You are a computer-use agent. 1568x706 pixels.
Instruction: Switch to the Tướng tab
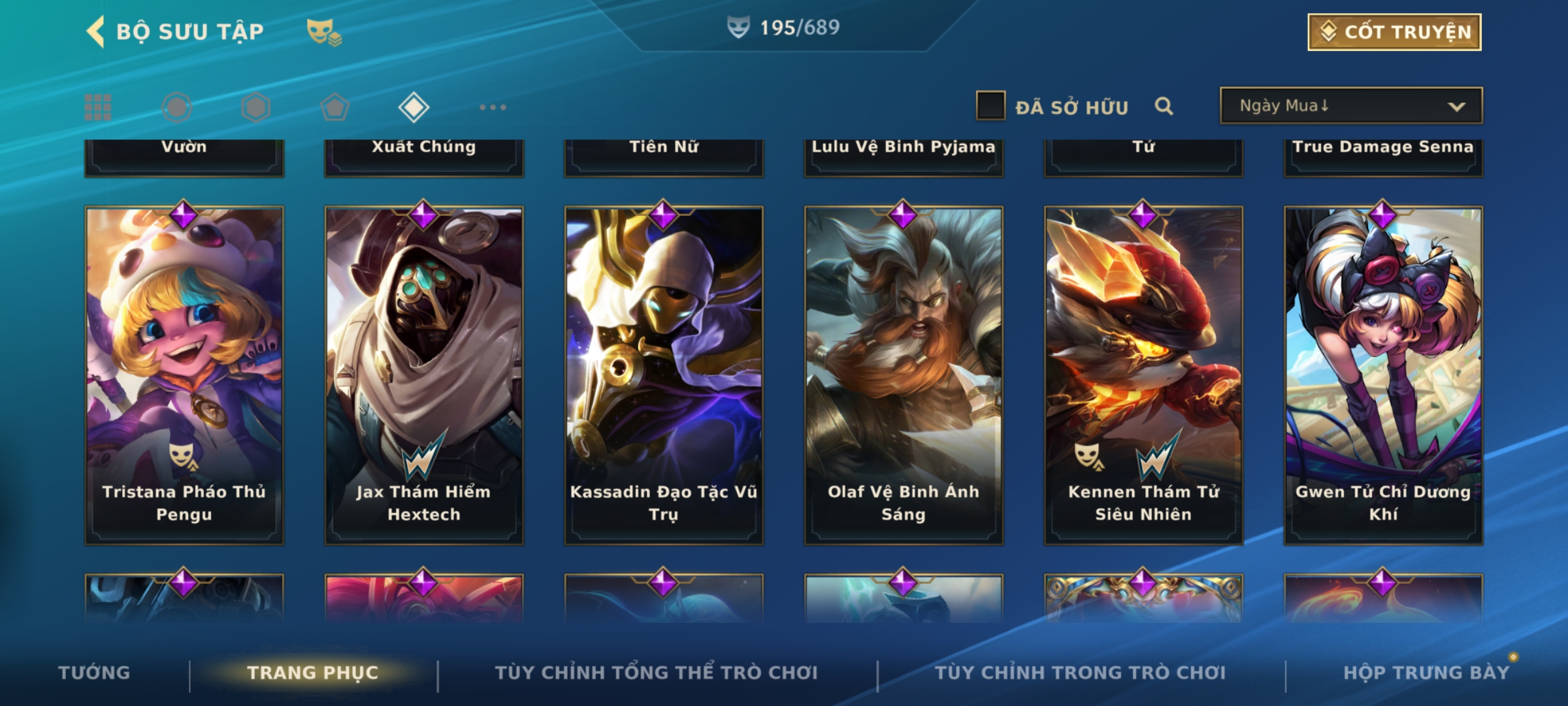coord(94,673)
